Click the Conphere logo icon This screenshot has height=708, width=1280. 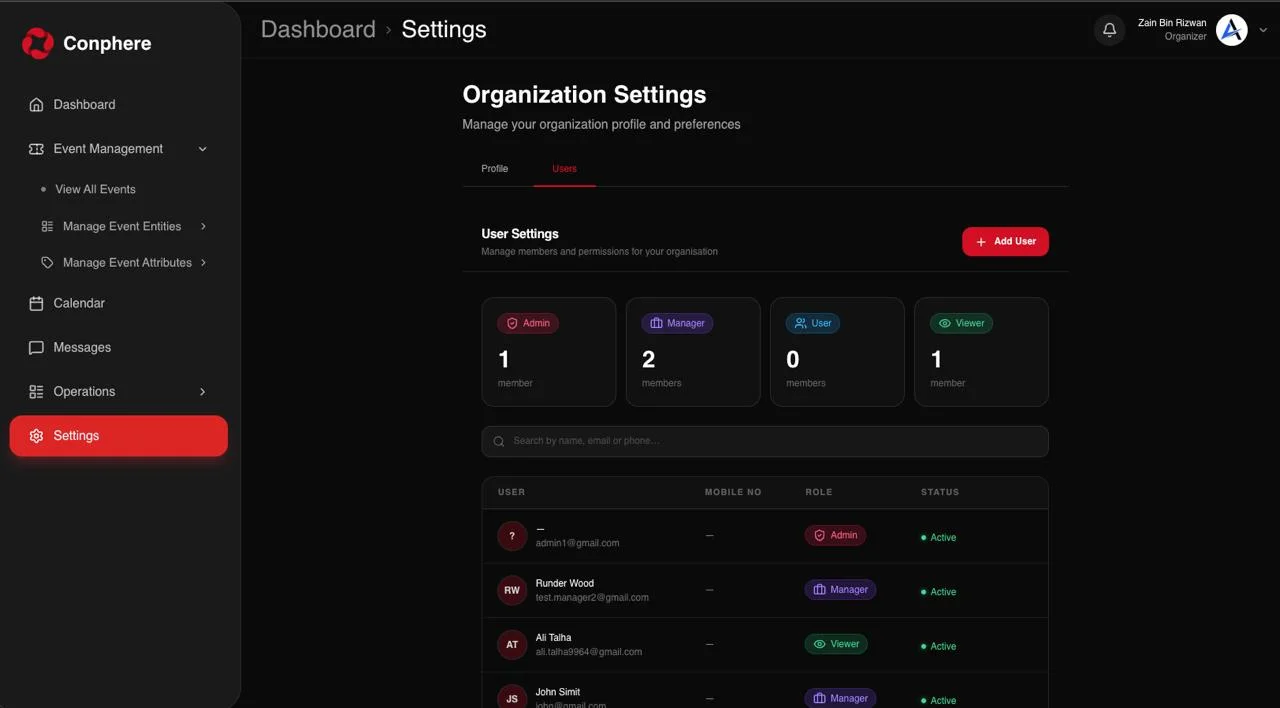tap(38, 43)
